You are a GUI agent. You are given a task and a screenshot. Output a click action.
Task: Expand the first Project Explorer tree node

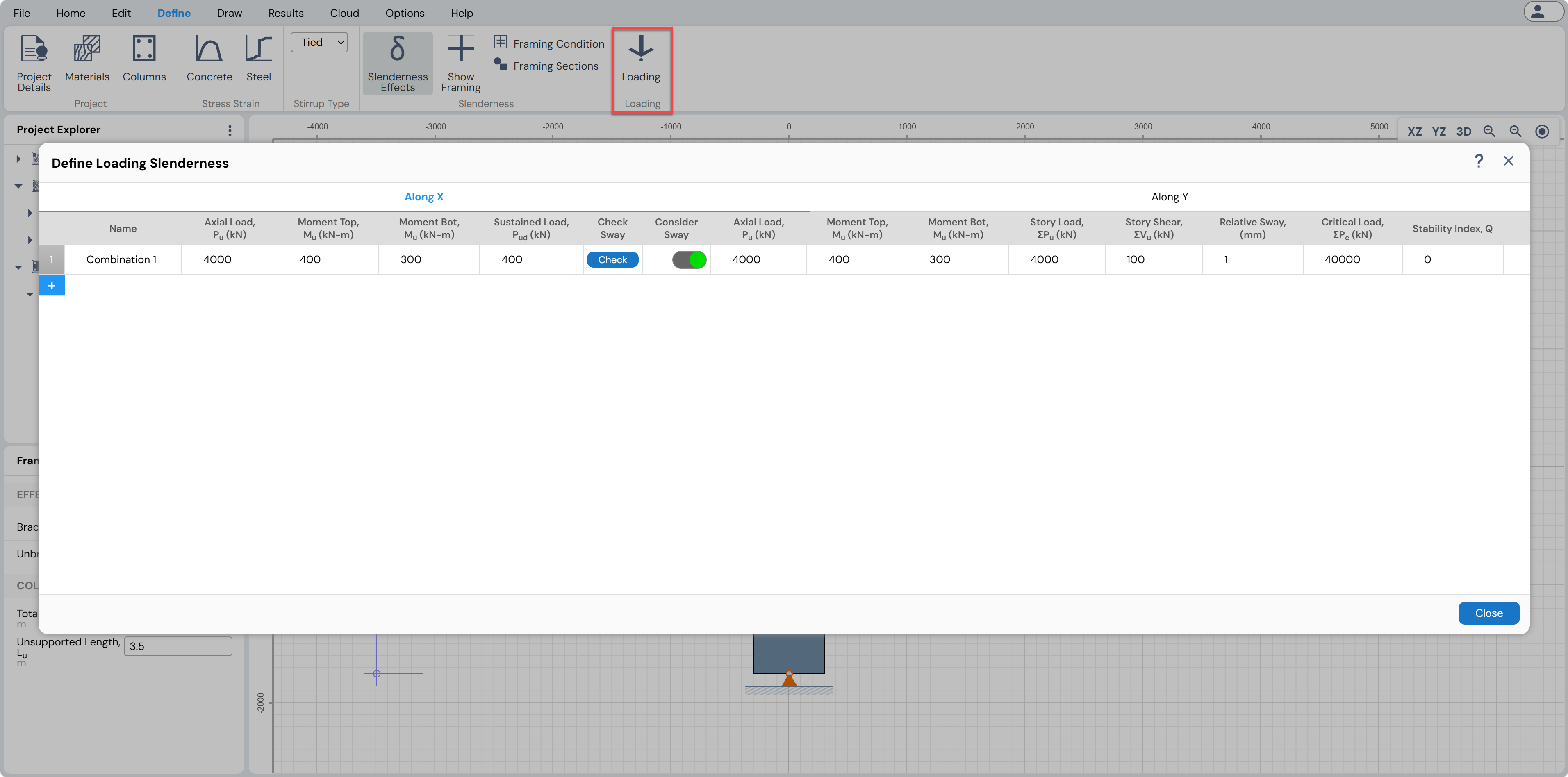(18, 159)
